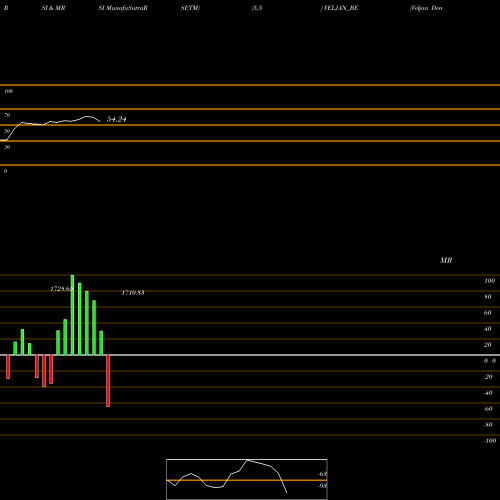Open the mini line chart thumbnail at bottom
The width and height of the screenshot is (500, 500).
pos(247,479)
